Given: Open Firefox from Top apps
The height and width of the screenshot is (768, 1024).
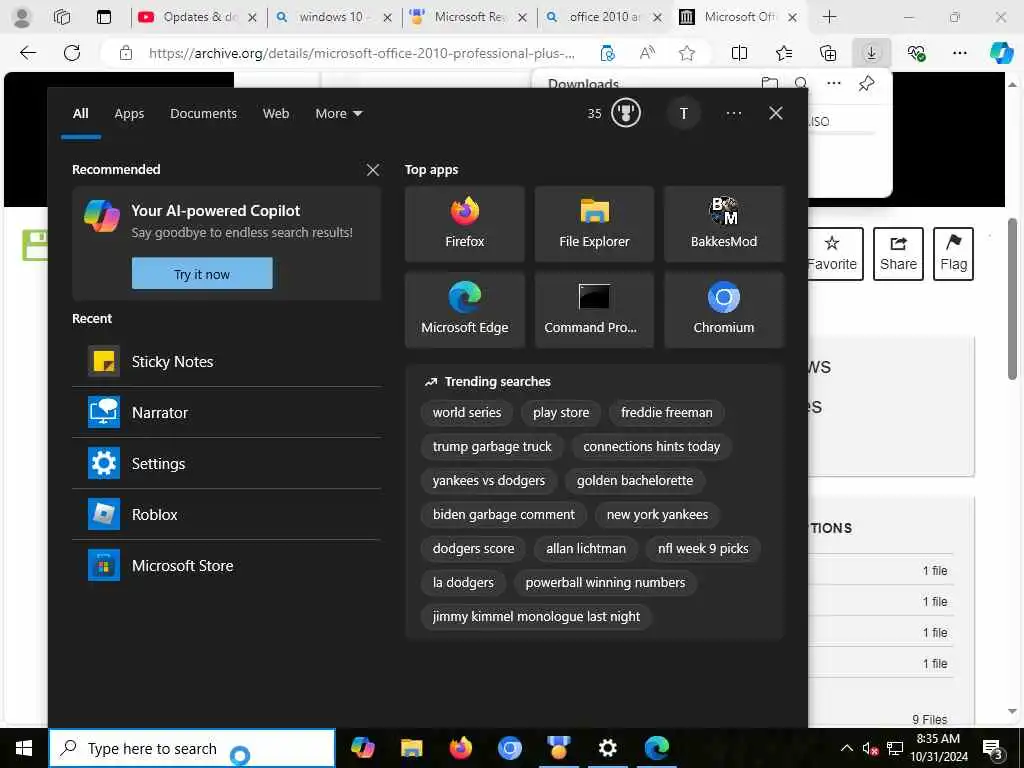Looking at the screenshot, I should 464,224.
